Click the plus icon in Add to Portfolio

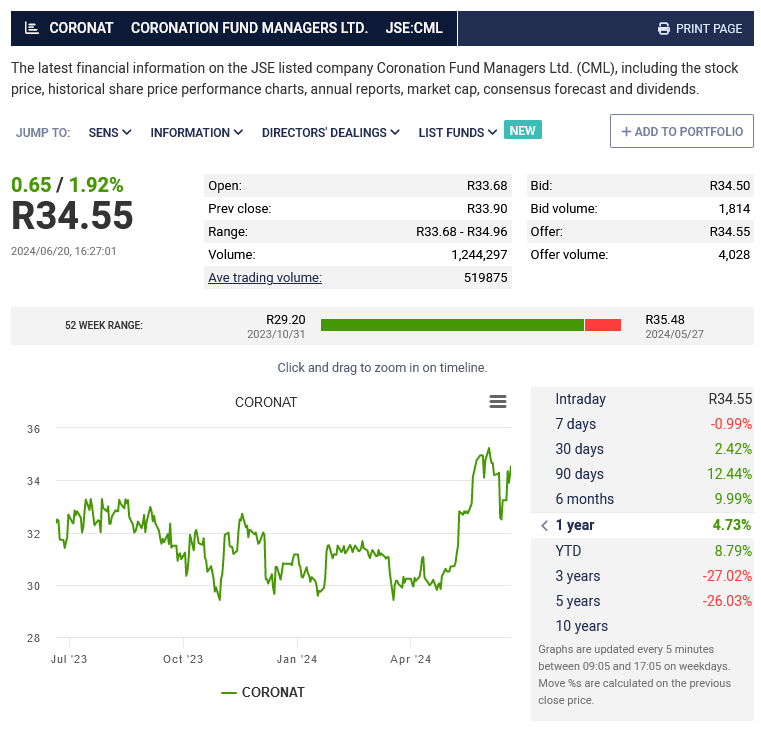tap(626, 132)
